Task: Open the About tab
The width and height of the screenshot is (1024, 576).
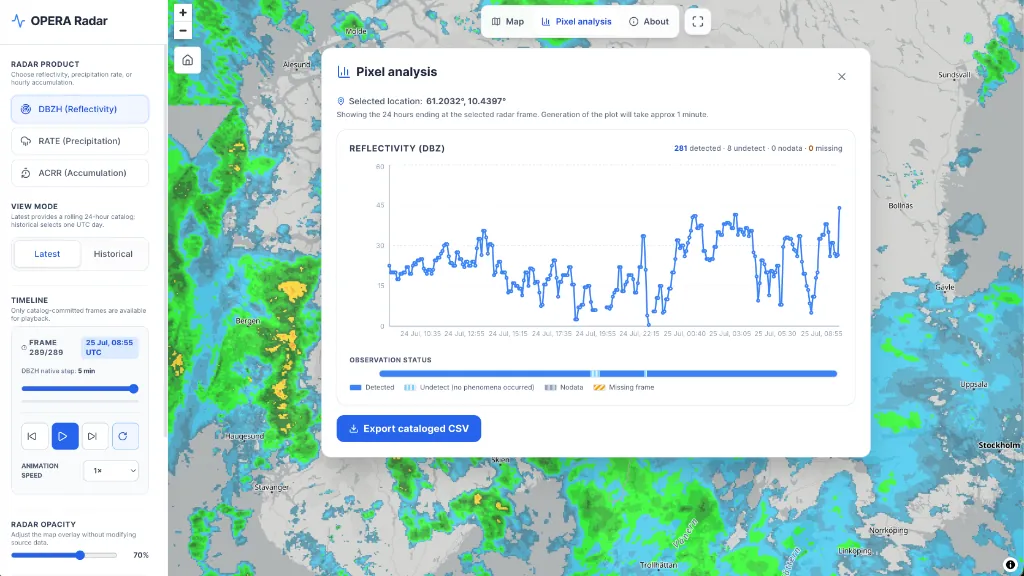Action: coord(648,22)
